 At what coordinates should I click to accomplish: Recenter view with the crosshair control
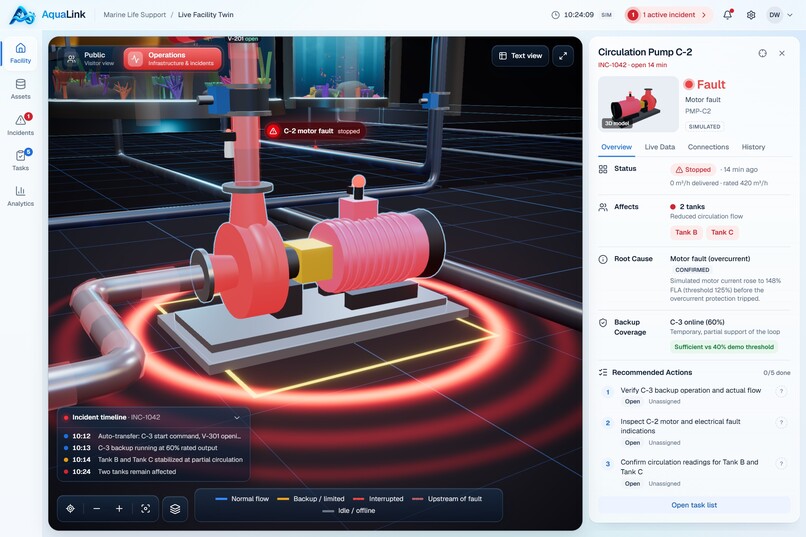(x=70, y=508)
